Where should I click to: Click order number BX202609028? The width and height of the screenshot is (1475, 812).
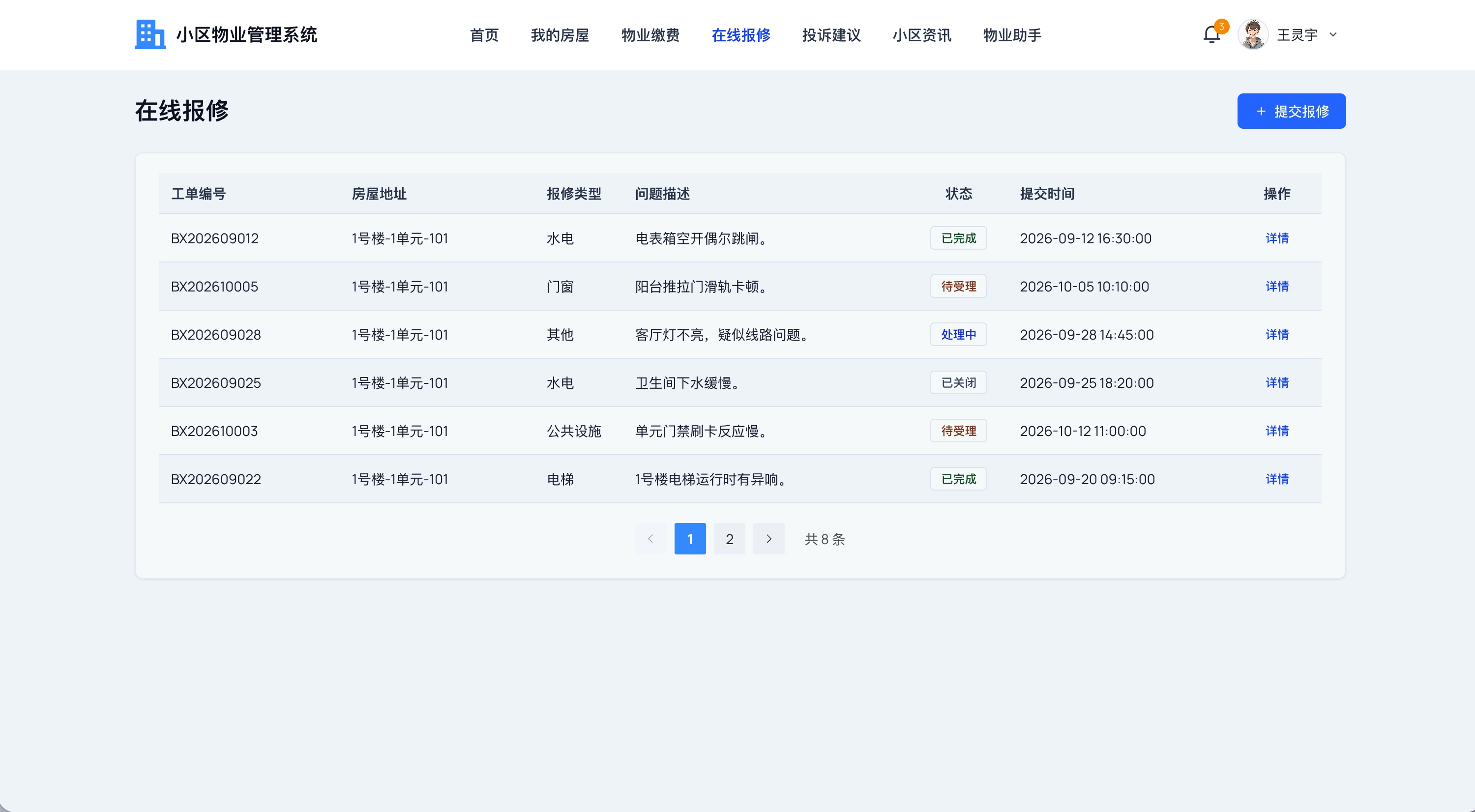click(x=216, y=334)
